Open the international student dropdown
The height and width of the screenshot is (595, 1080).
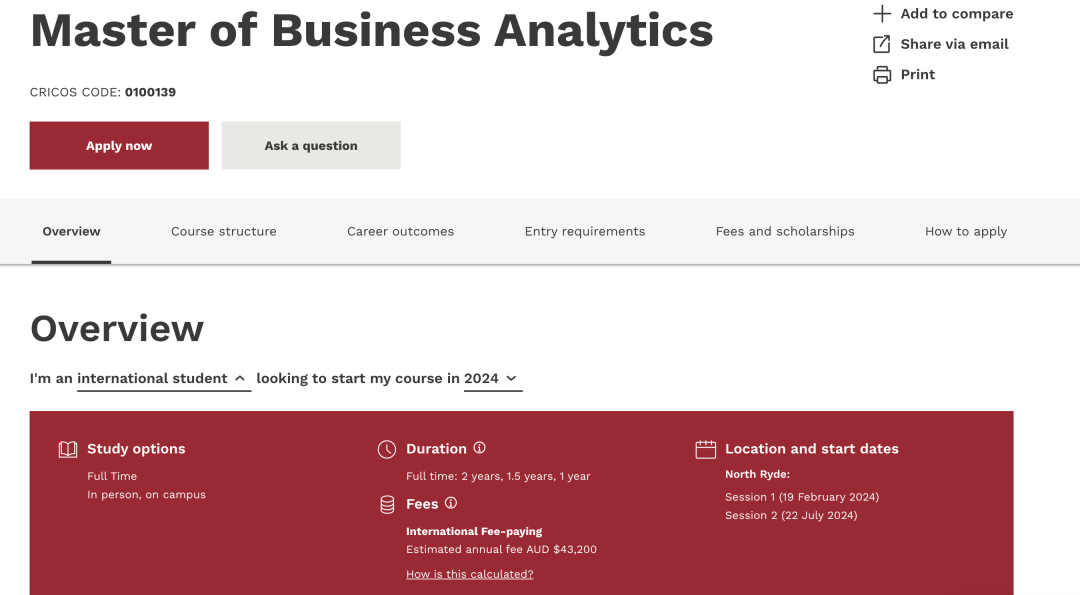coord(163,378)
